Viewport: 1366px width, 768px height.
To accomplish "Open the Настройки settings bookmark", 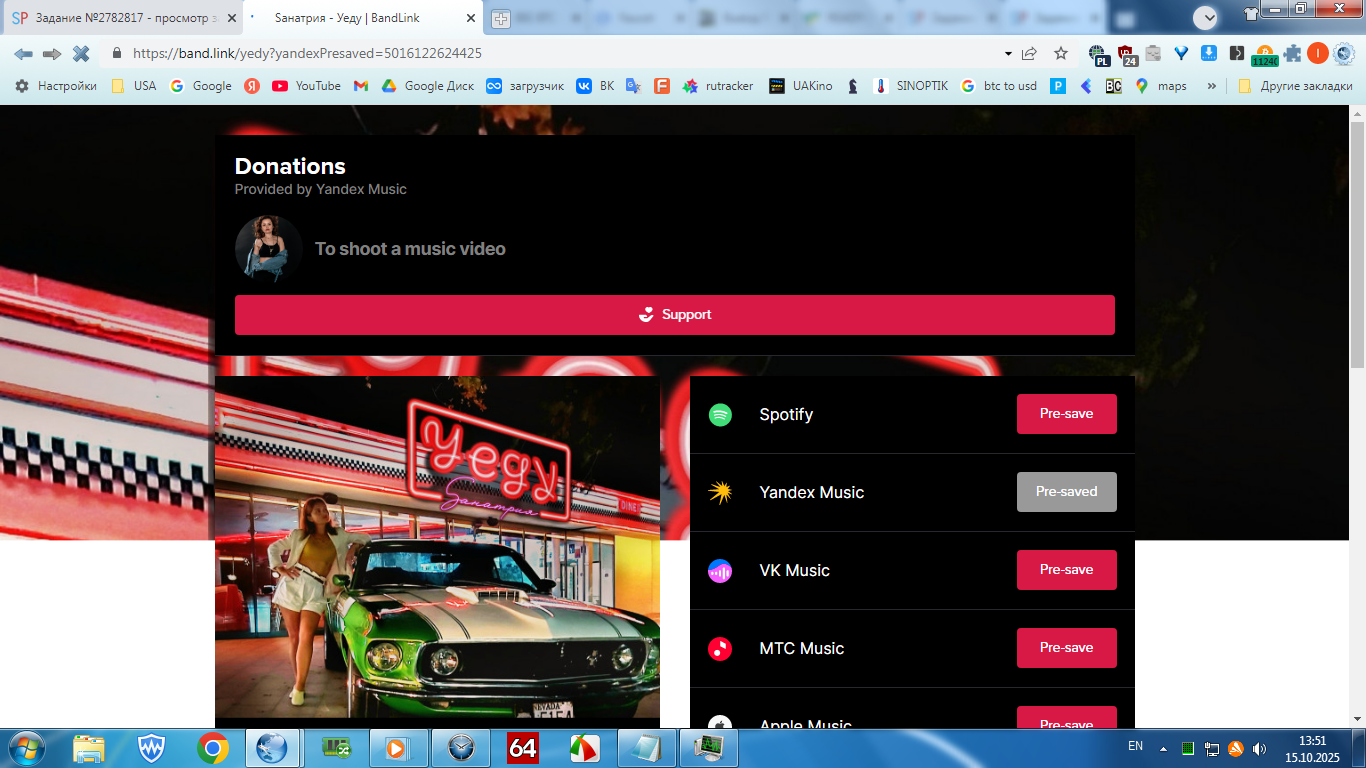I will [x=56, y=86].
